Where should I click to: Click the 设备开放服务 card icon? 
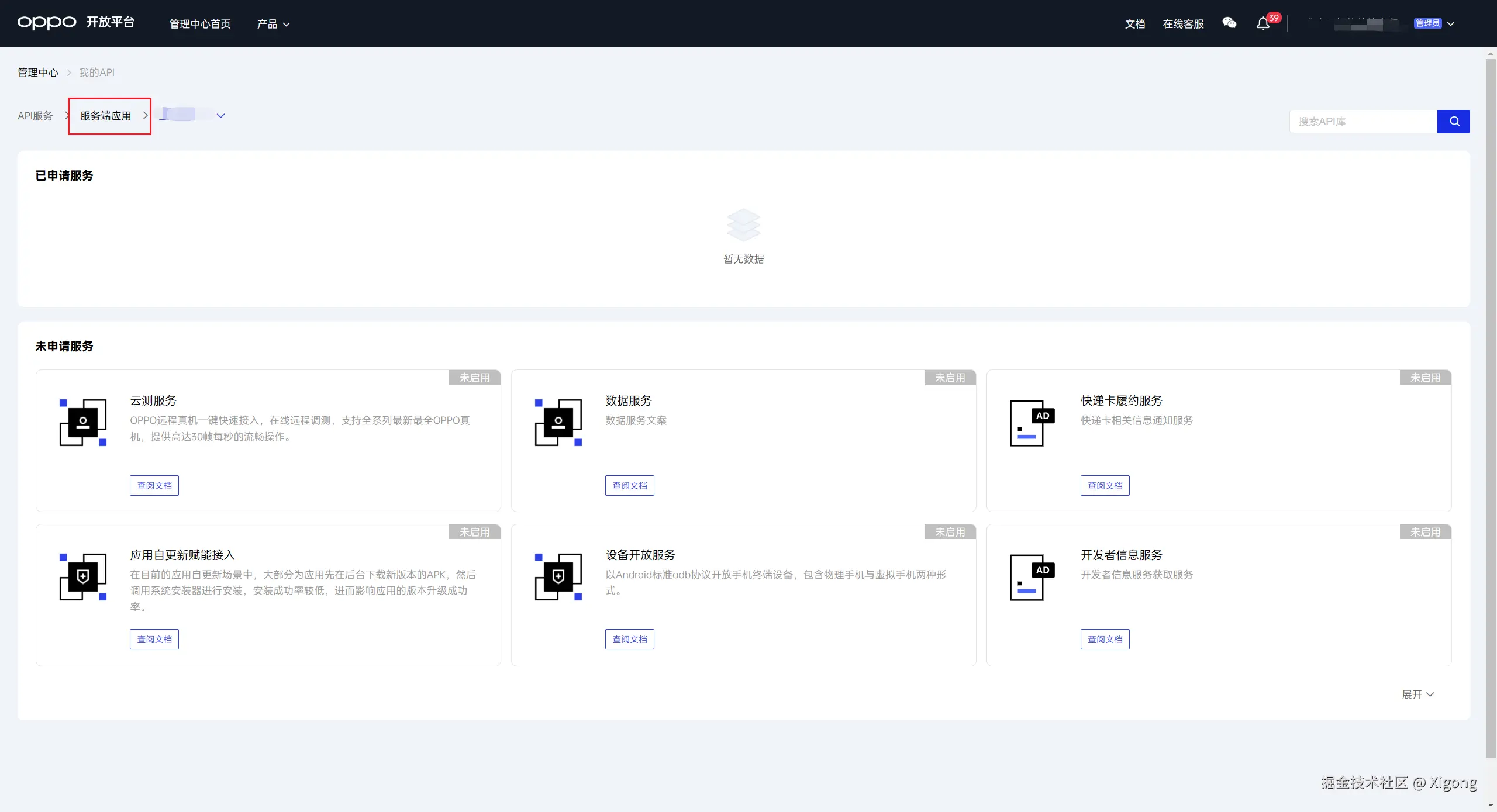pyautogui.click(x=558, y=577)
